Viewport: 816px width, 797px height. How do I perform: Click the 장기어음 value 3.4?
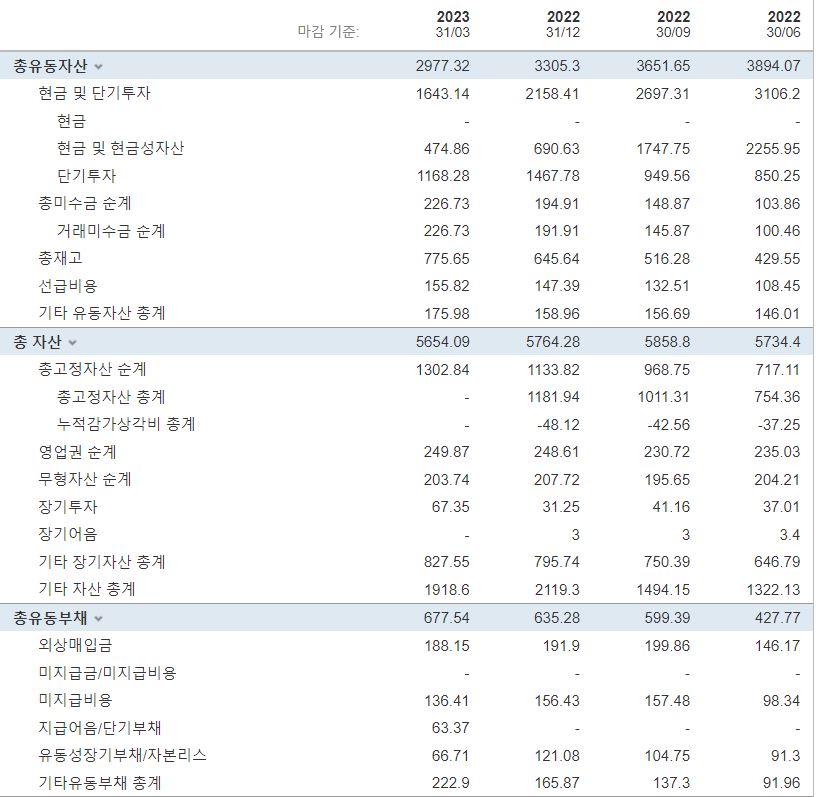click(790, 535)
